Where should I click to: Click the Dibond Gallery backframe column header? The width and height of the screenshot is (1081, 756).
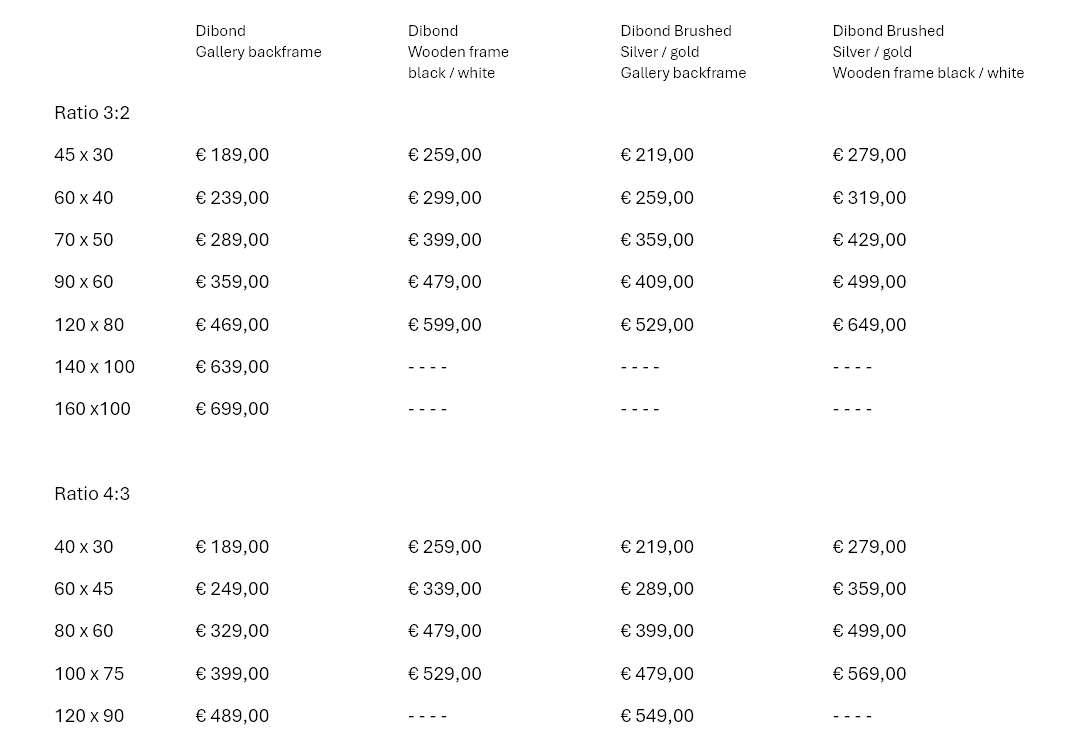(x=258, y=41)
